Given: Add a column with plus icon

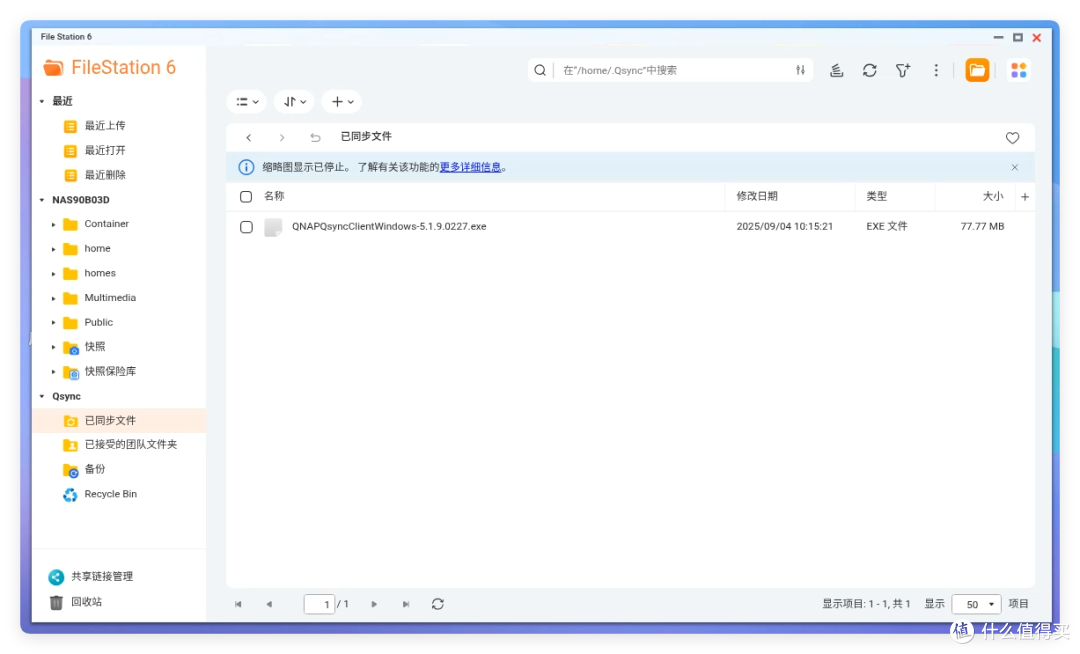Looking at the screenshot, I should 1024,197.
